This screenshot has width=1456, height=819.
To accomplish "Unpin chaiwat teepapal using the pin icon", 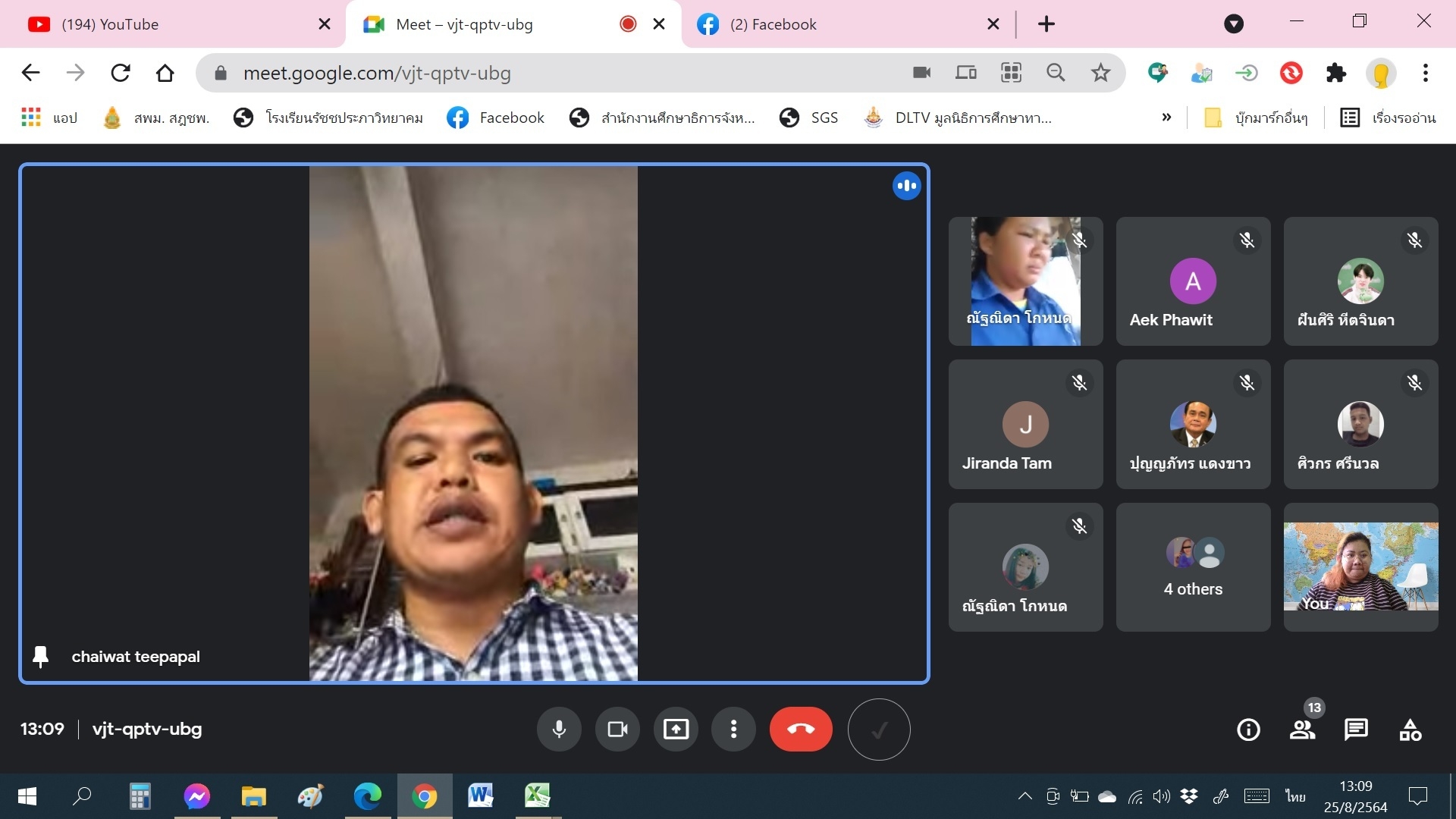I will 41,657.
